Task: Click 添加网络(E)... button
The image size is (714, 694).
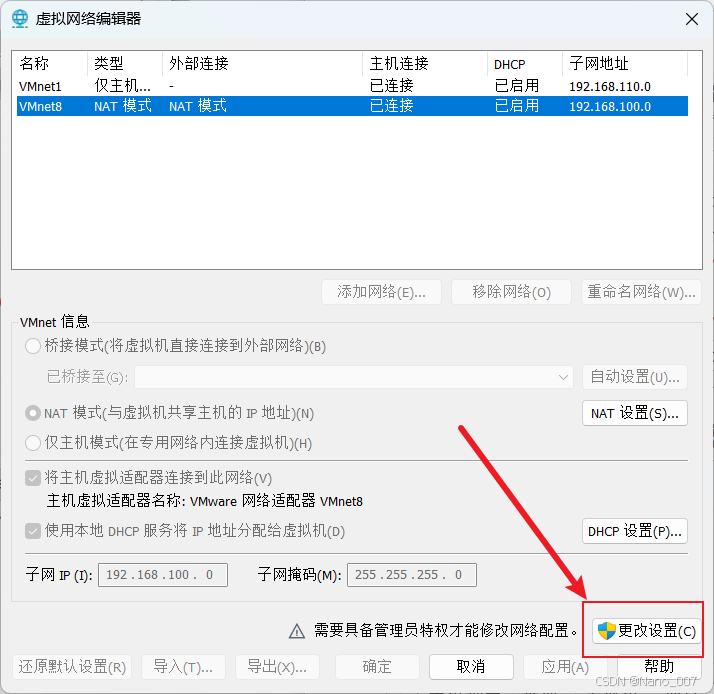Action: 381,292
